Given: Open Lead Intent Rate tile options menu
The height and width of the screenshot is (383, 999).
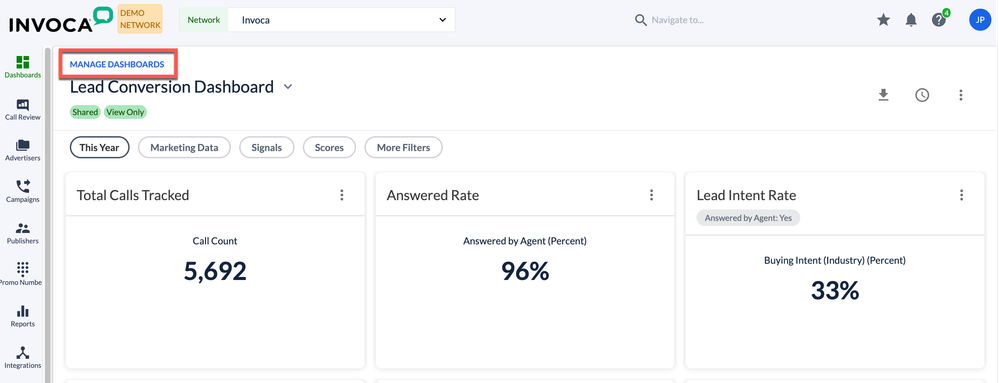Looking at the screenshot, I should click(961, 195).
